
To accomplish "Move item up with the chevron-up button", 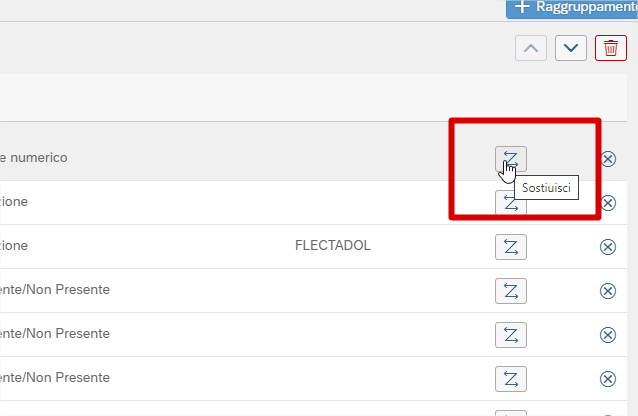I will [531, 48].
